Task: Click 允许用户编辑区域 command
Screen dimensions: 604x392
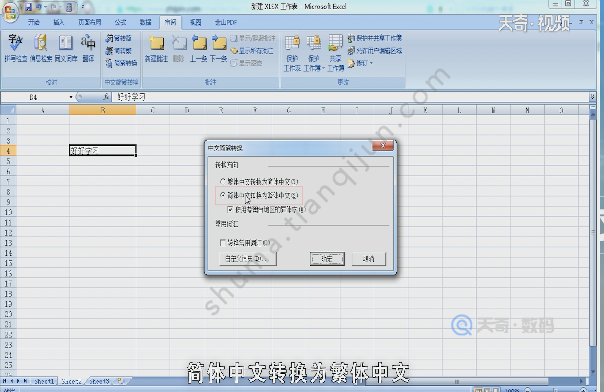Action: (375, 50)
